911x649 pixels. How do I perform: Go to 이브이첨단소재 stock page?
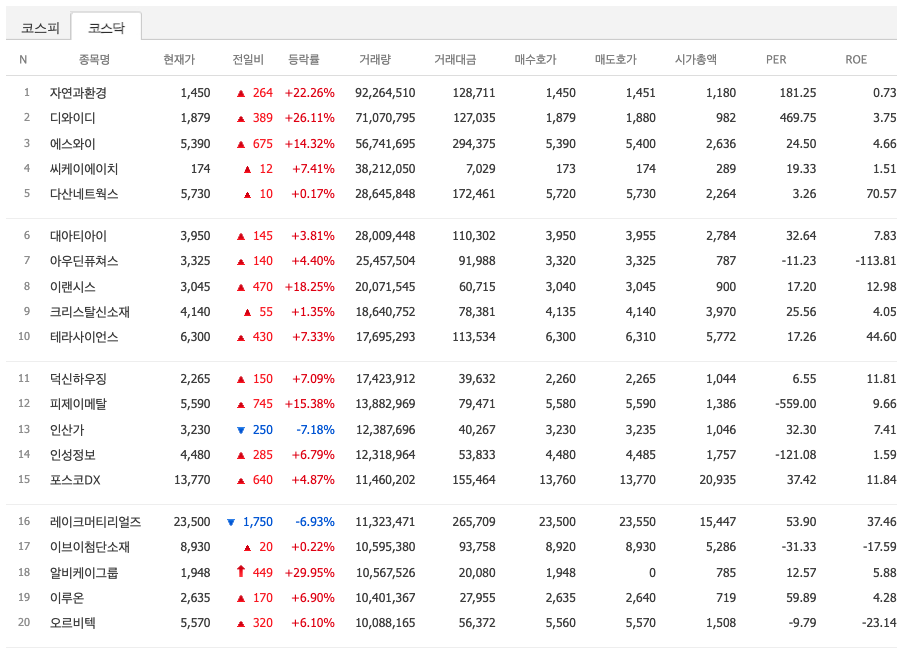[89, 547]
